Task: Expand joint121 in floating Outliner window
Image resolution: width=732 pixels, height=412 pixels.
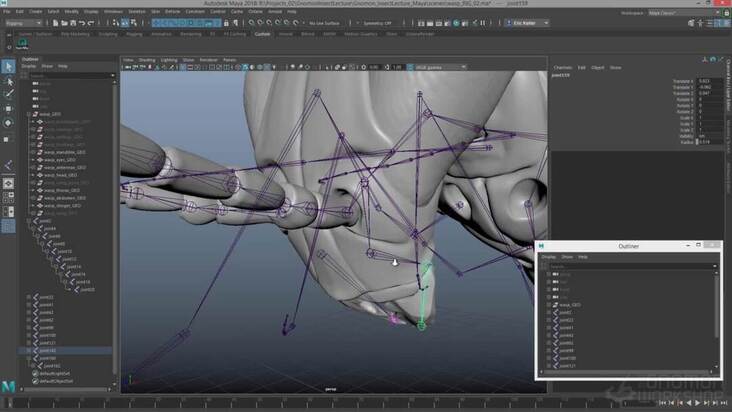Action: [549, 366]
